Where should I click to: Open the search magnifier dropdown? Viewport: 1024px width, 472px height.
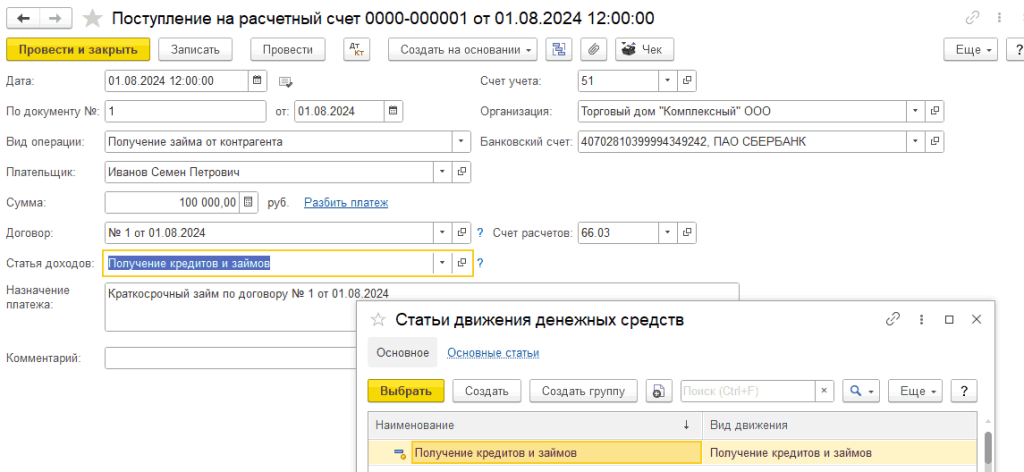pos(861,391)
